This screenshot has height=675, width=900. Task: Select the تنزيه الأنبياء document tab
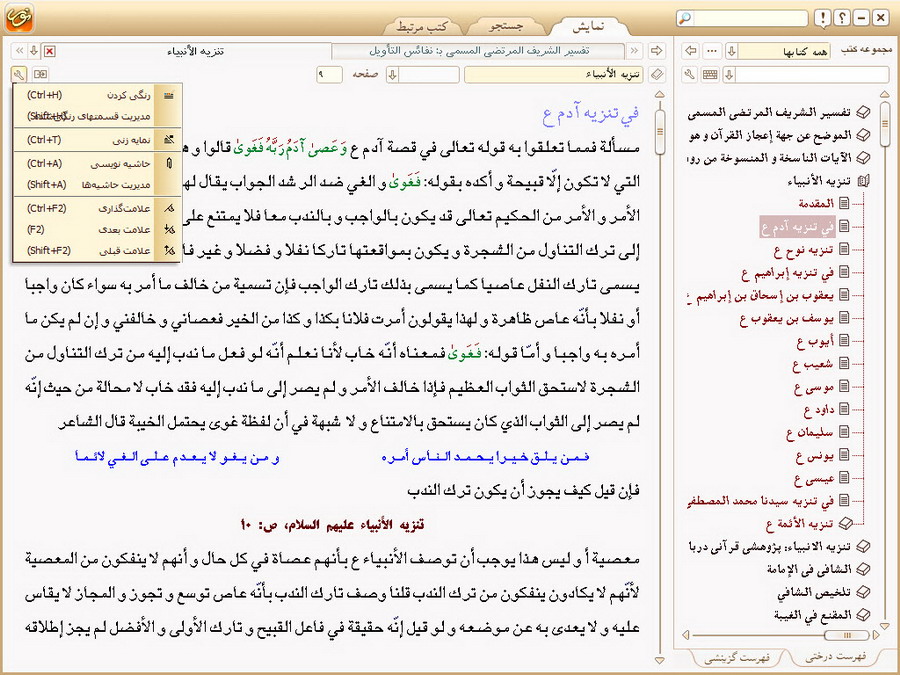(195, 51)
